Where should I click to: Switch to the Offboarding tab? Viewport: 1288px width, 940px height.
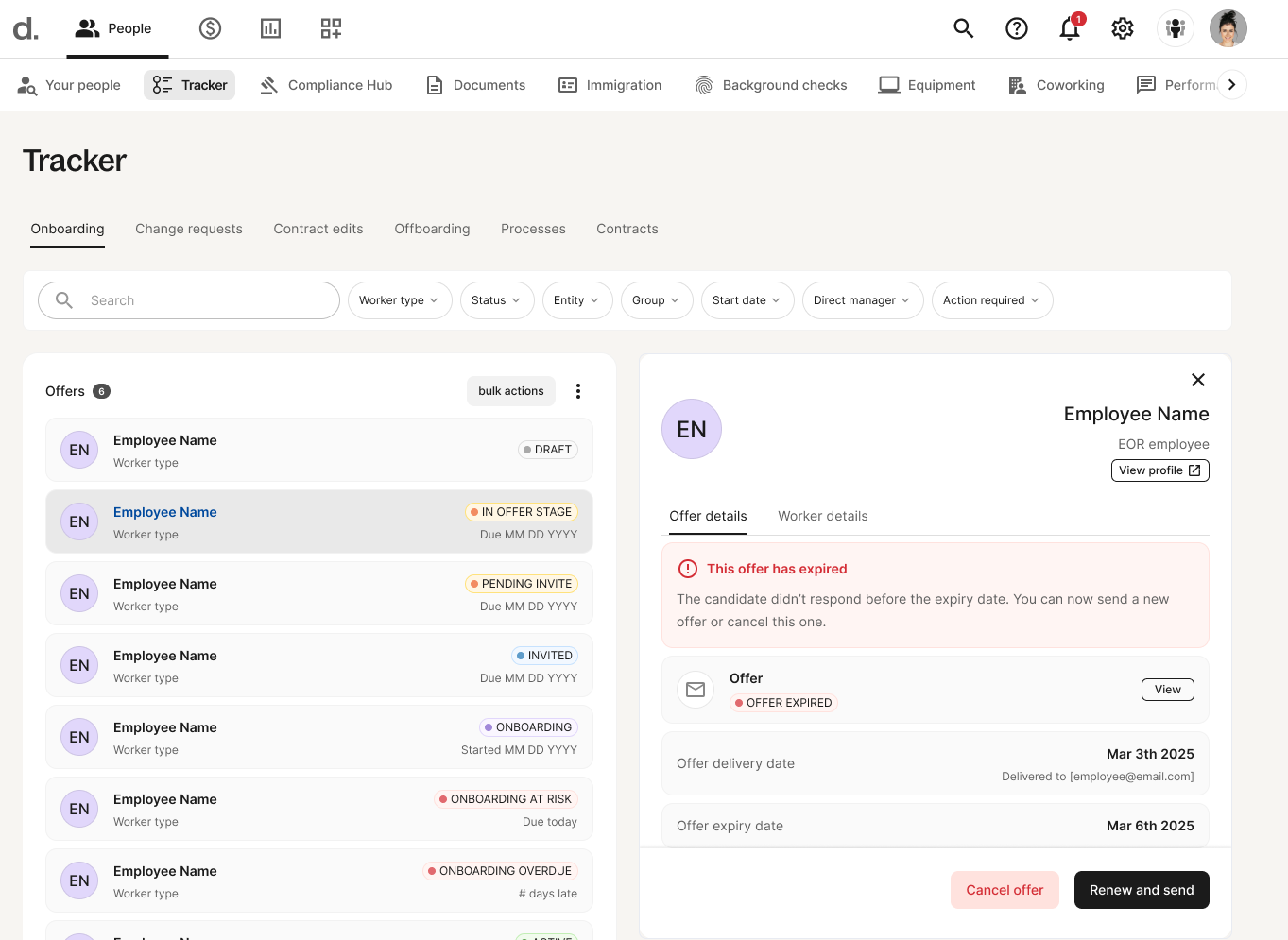click(432, 229)
